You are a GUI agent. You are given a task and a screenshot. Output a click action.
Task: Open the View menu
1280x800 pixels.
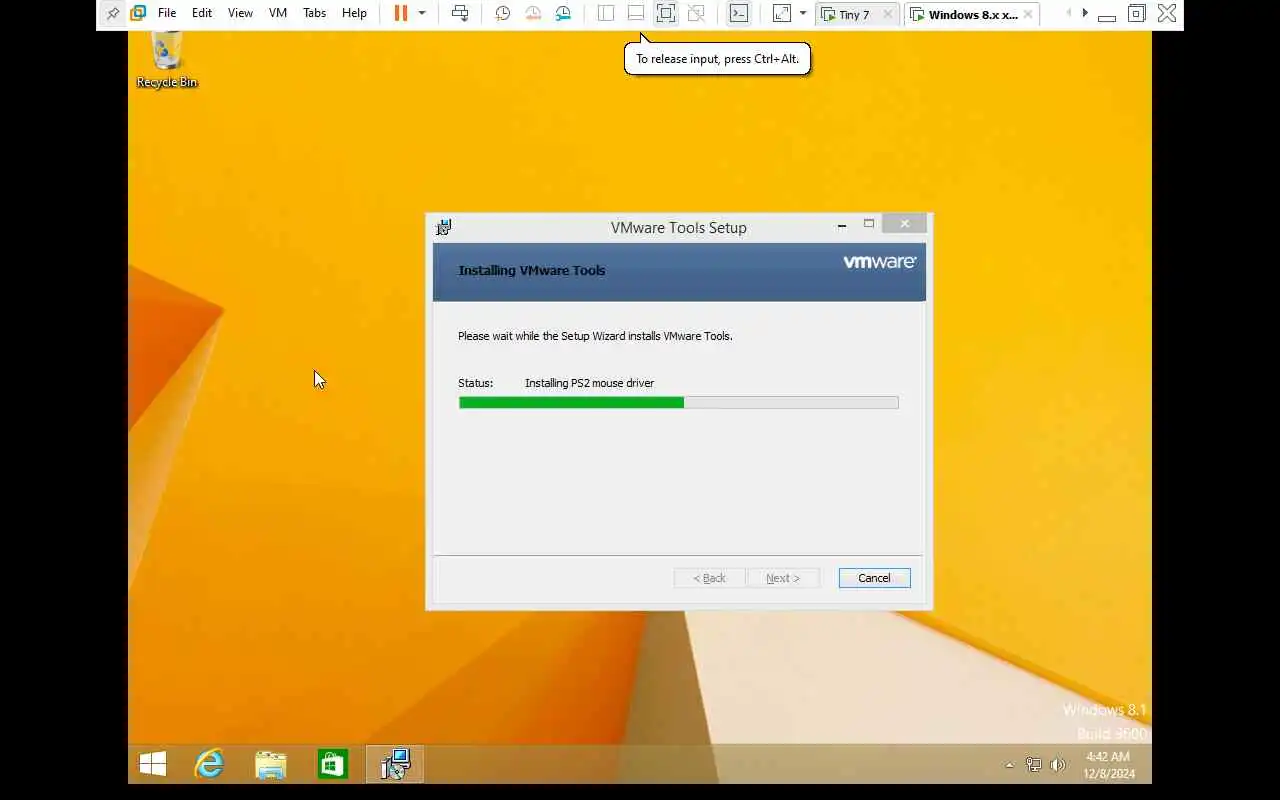[x=240, y=13]
